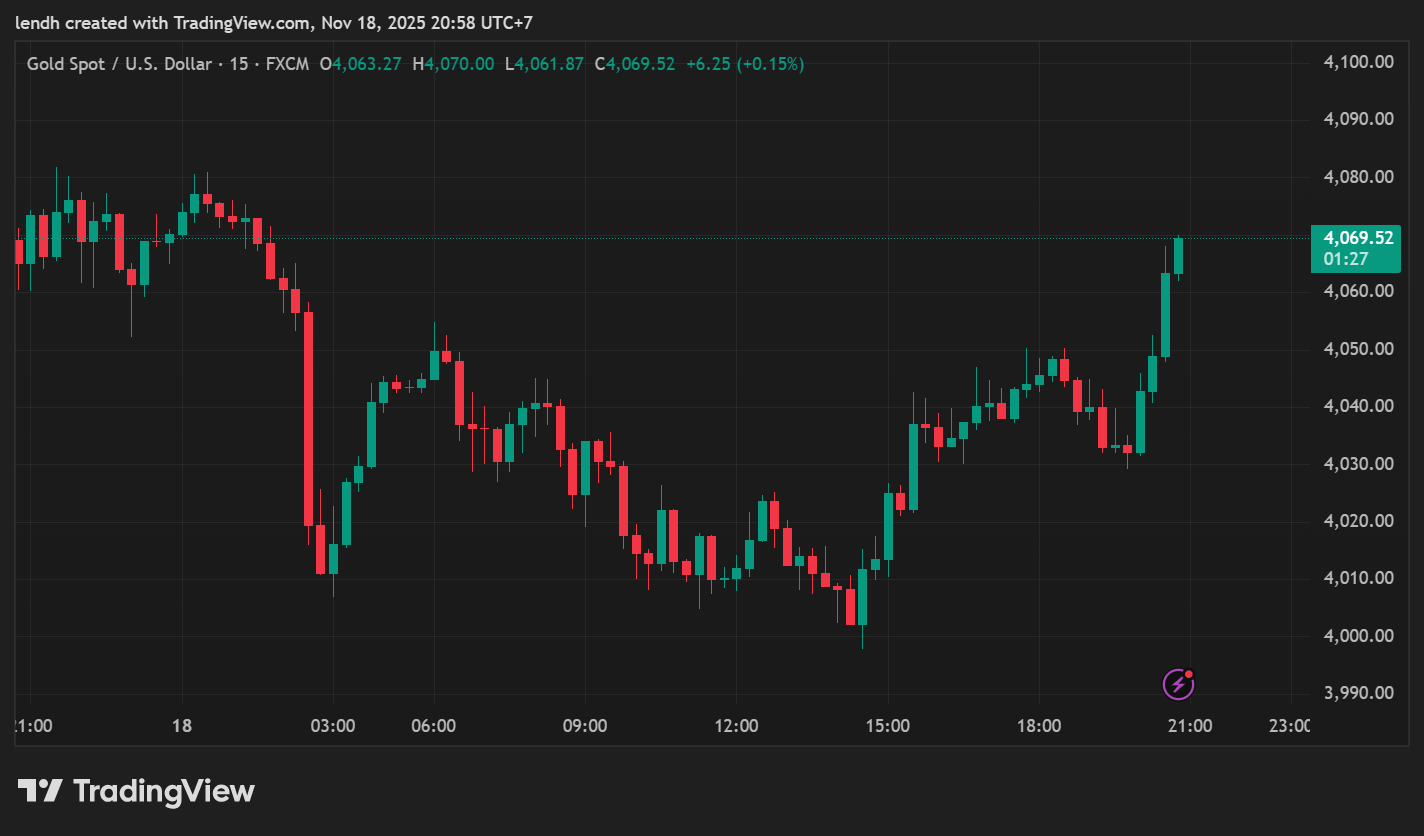Click the 23:00 time axis marker

1289,726
